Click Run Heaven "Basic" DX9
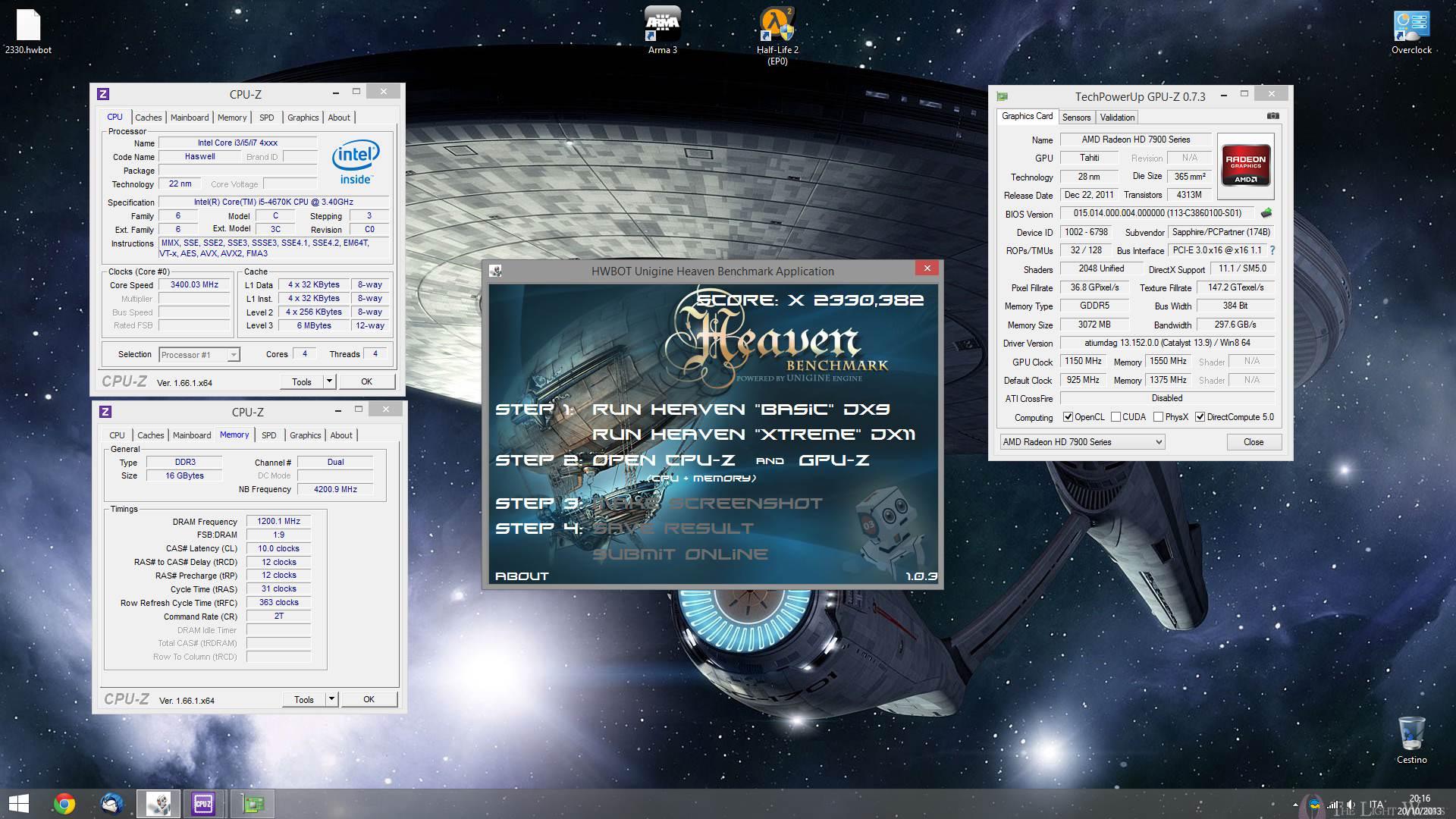 740,409
